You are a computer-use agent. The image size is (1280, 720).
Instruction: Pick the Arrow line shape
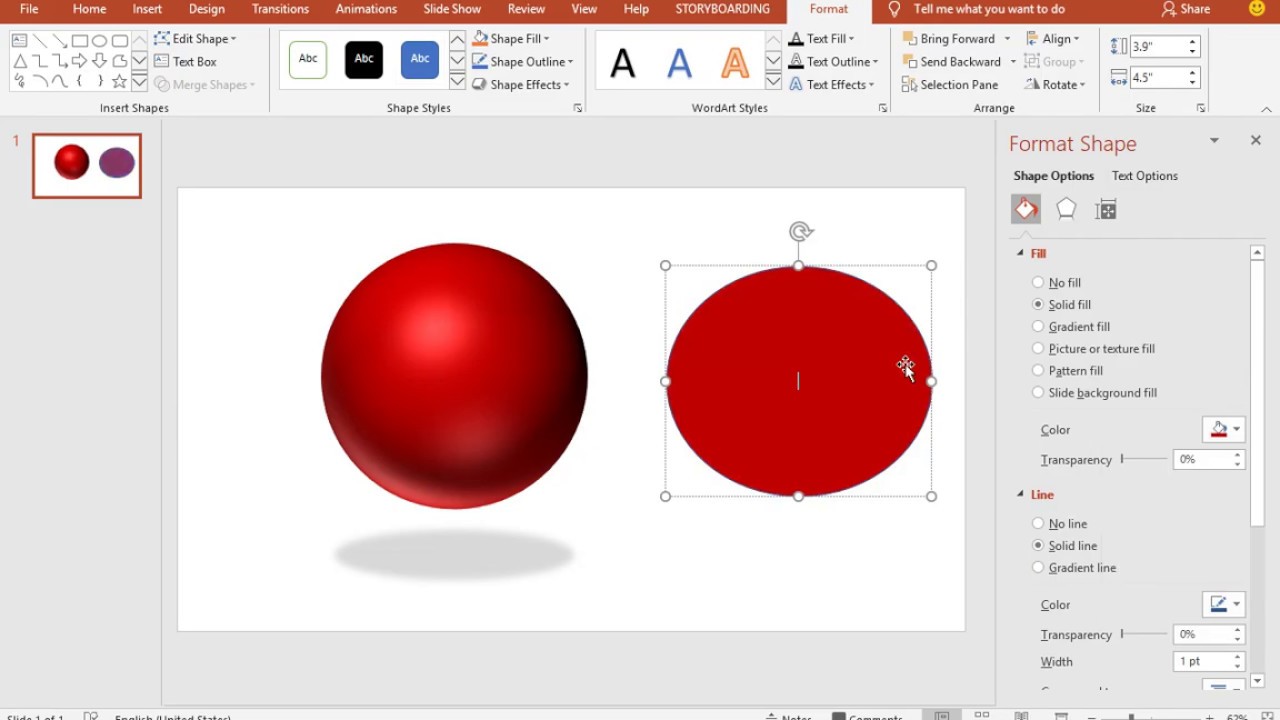tap(60, 40)
